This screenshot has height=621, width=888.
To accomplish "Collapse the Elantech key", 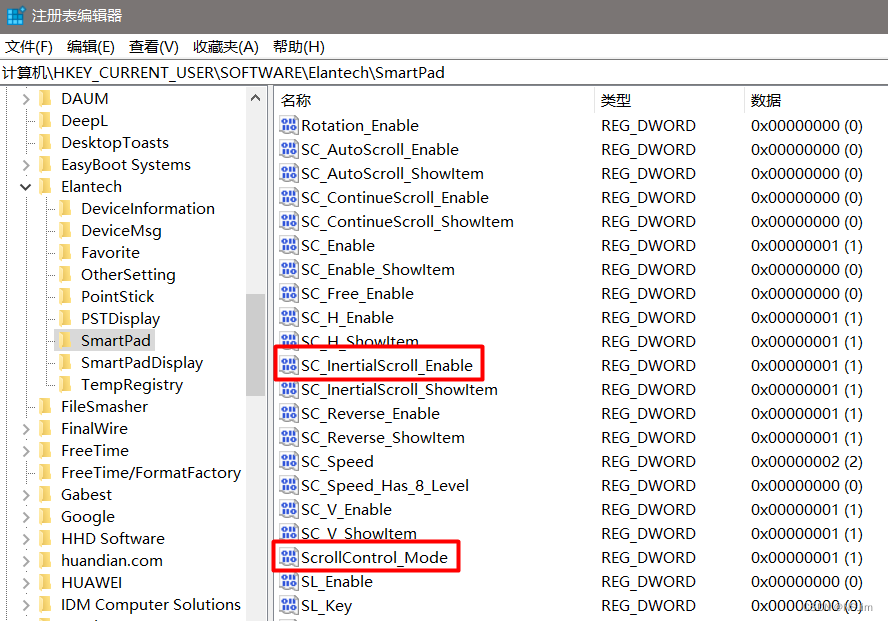I will coord(25,187).
